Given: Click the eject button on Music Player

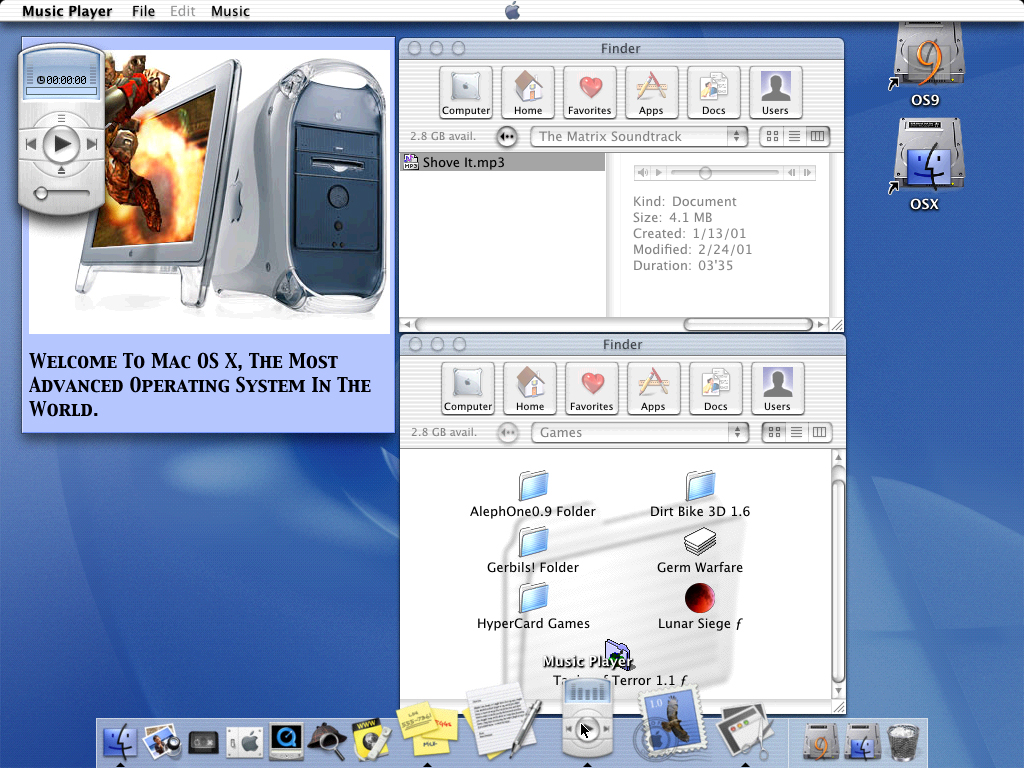Looking at the screenshot, I should pos(61,170).
